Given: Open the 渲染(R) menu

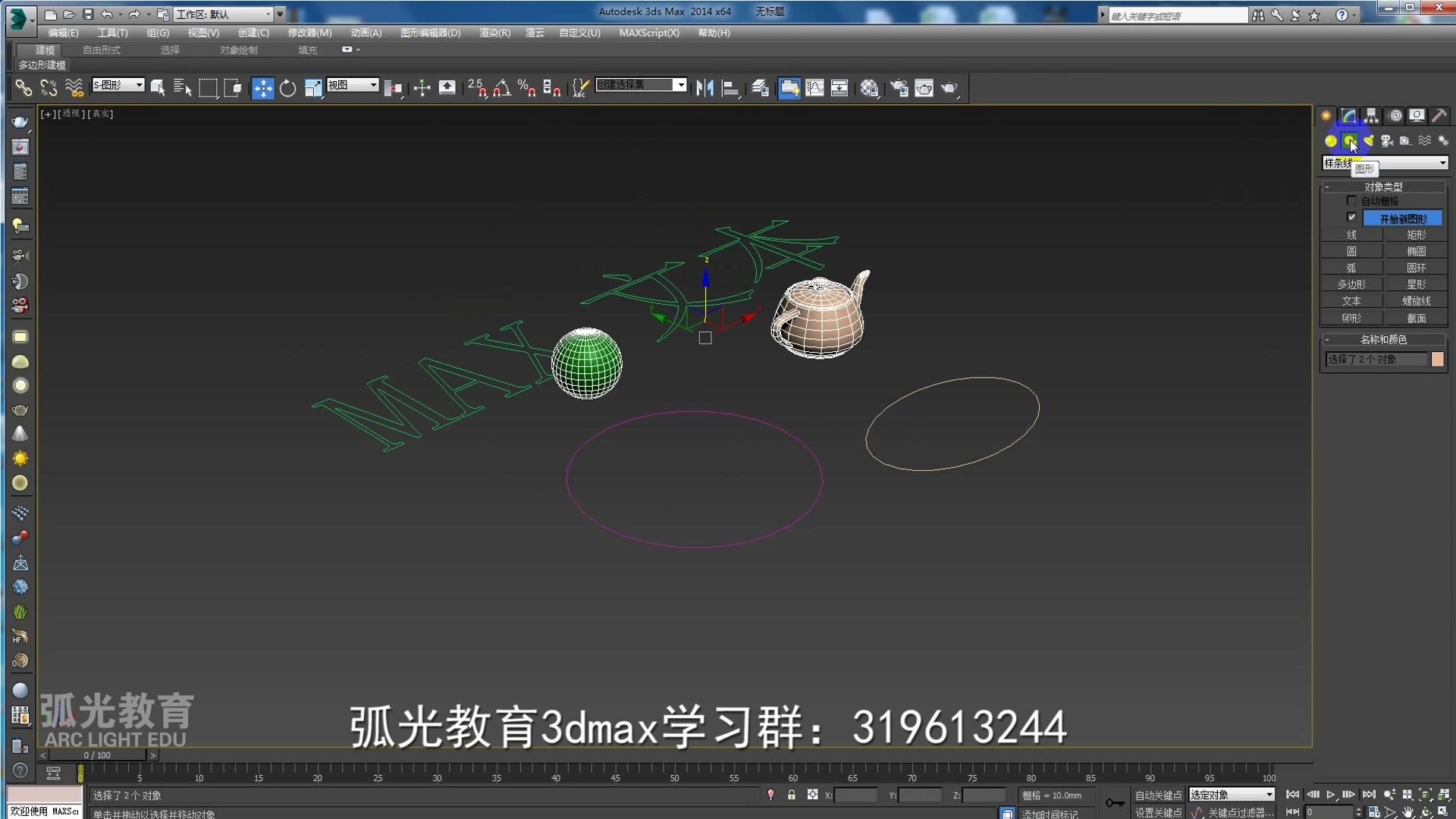Looking at the screenshot, I should (x=494, y=33).
